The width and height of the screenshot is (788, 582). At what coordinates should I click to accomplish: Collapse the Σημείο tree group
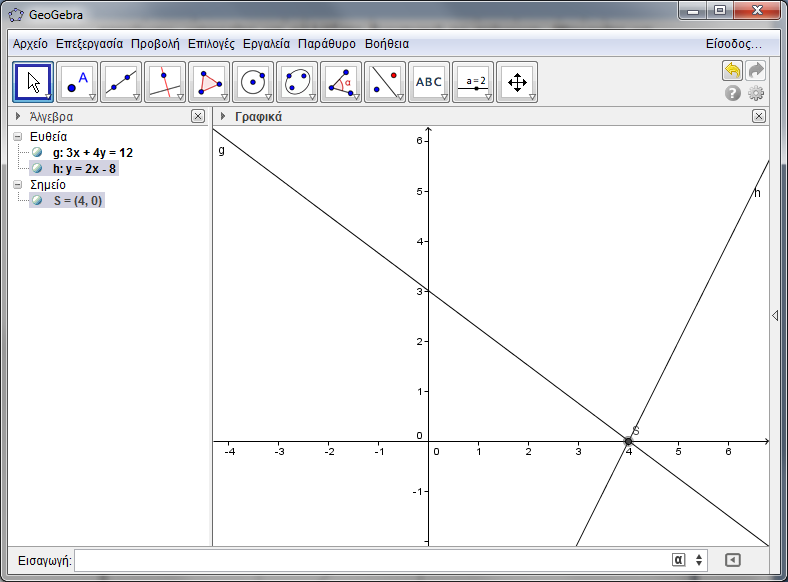click(18, 184)
